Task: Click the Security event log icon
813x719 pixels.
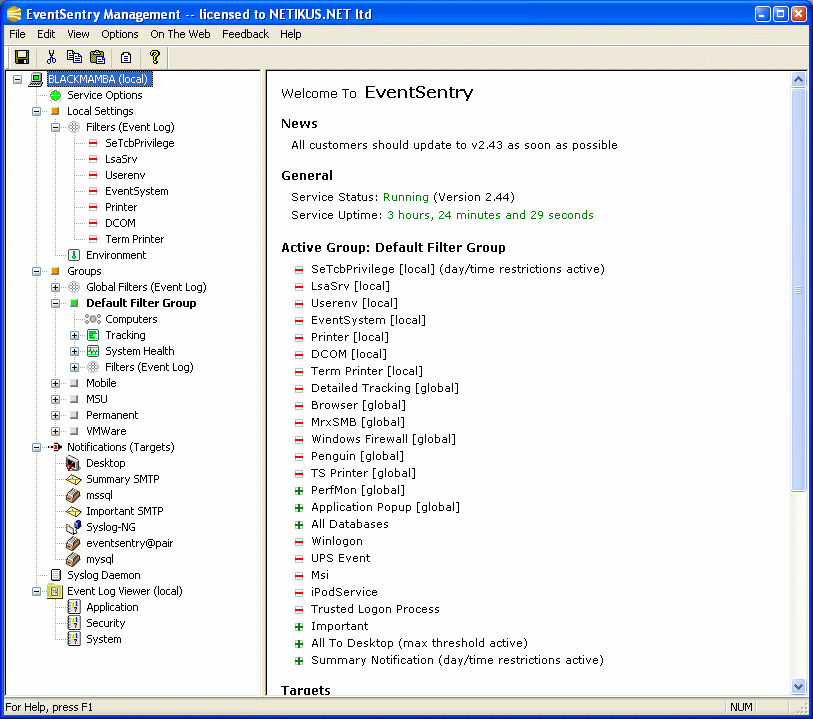Action: tap(74, 623)
